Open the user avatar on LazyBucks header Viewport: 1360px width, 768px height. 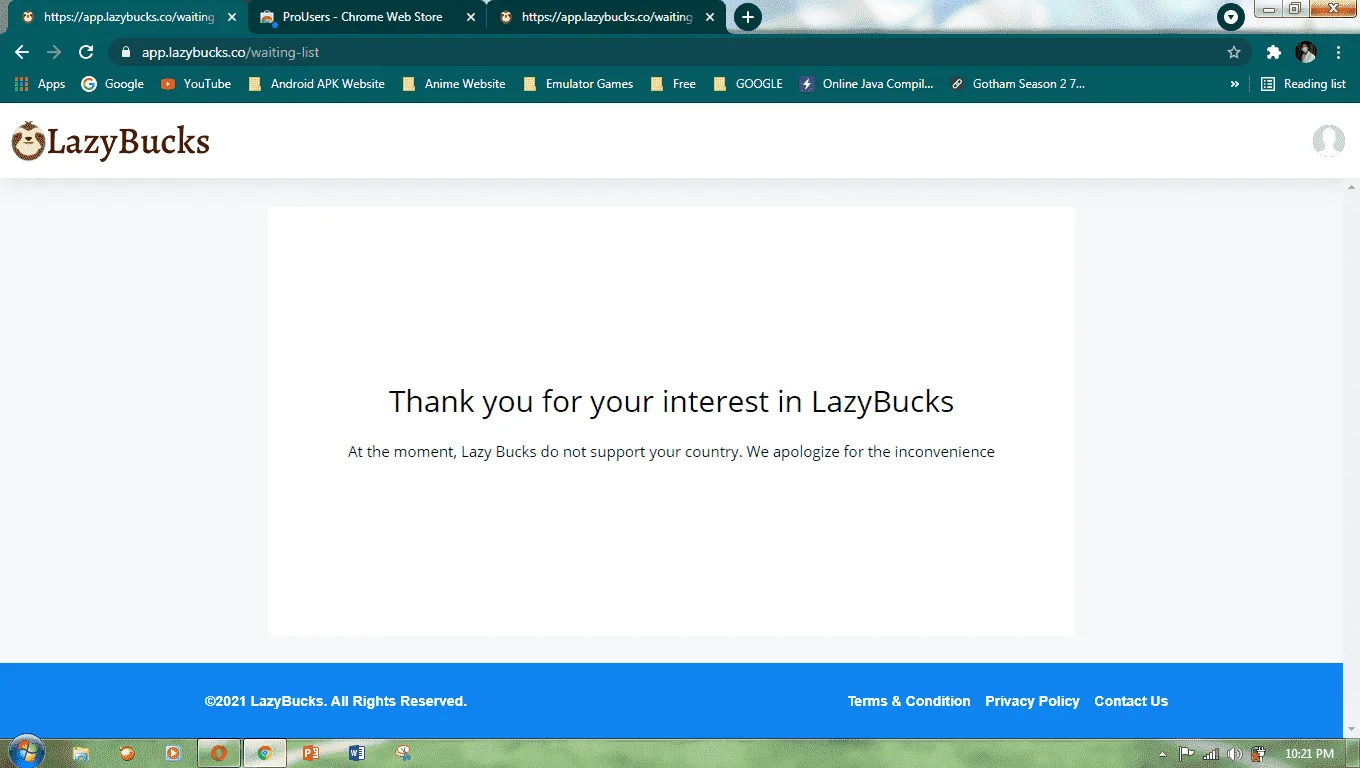click(x=1328, y=141)
